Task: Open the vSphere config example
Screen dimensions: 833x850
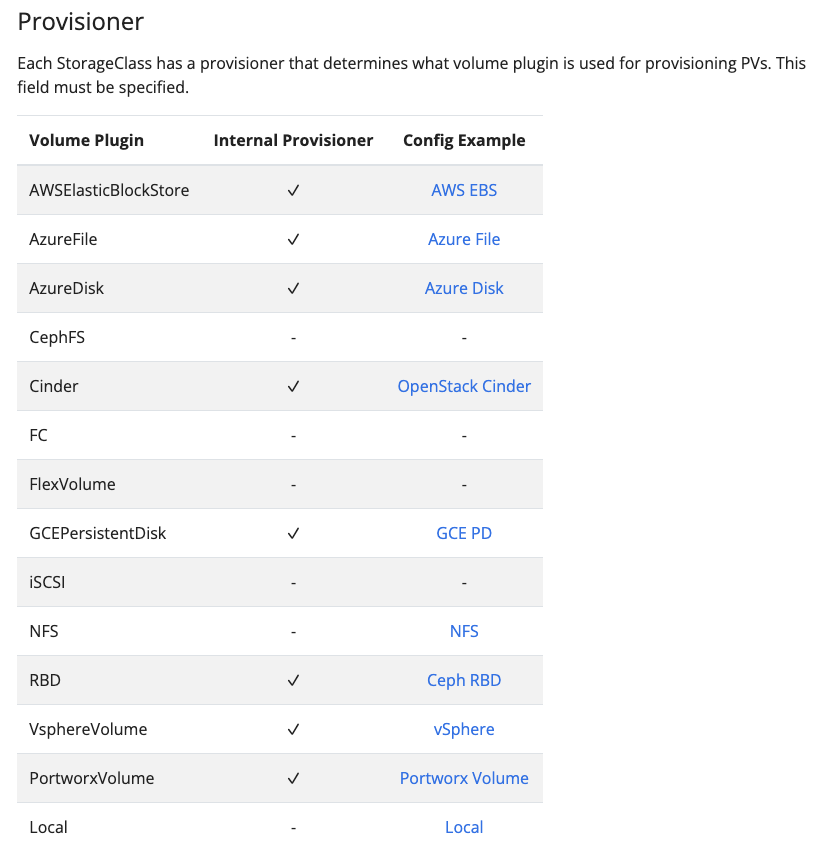Action: tap(464, 729)
